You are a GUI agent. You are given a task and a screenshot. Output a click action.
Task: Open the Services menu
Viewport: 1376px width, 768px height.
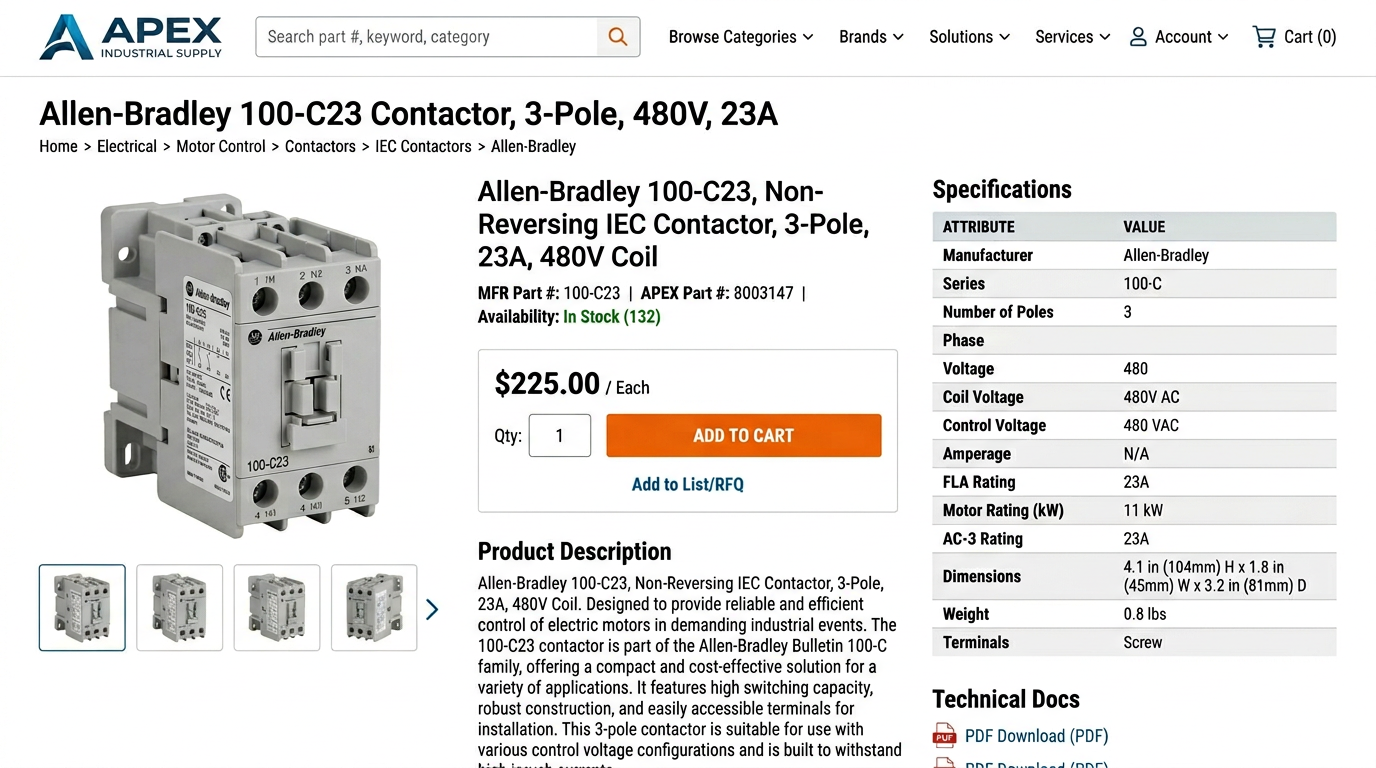point(1072,37)
